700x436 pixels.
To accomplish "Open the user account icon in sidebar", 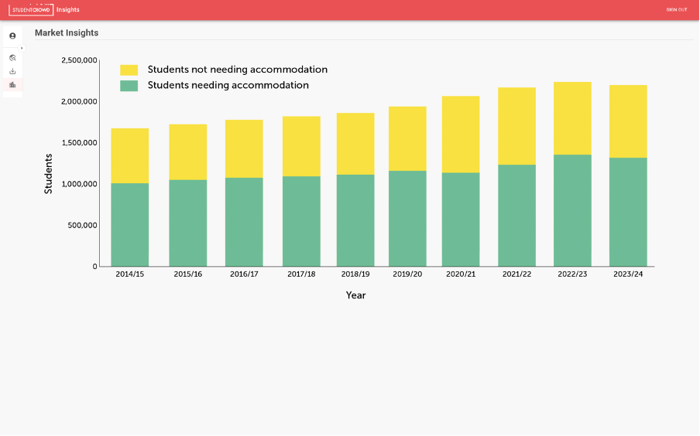I will tap(12, 36).
